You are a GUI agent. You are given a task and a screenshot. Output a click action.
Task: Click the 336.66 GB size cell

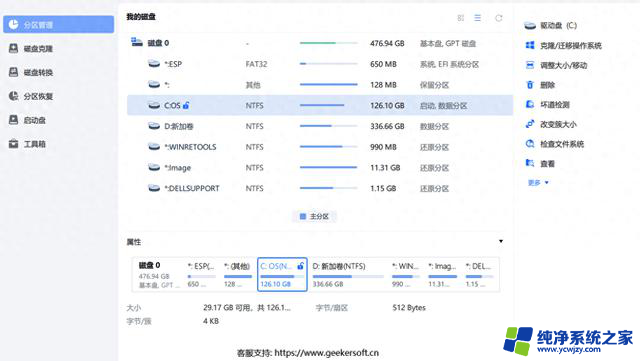coord(387,126)
